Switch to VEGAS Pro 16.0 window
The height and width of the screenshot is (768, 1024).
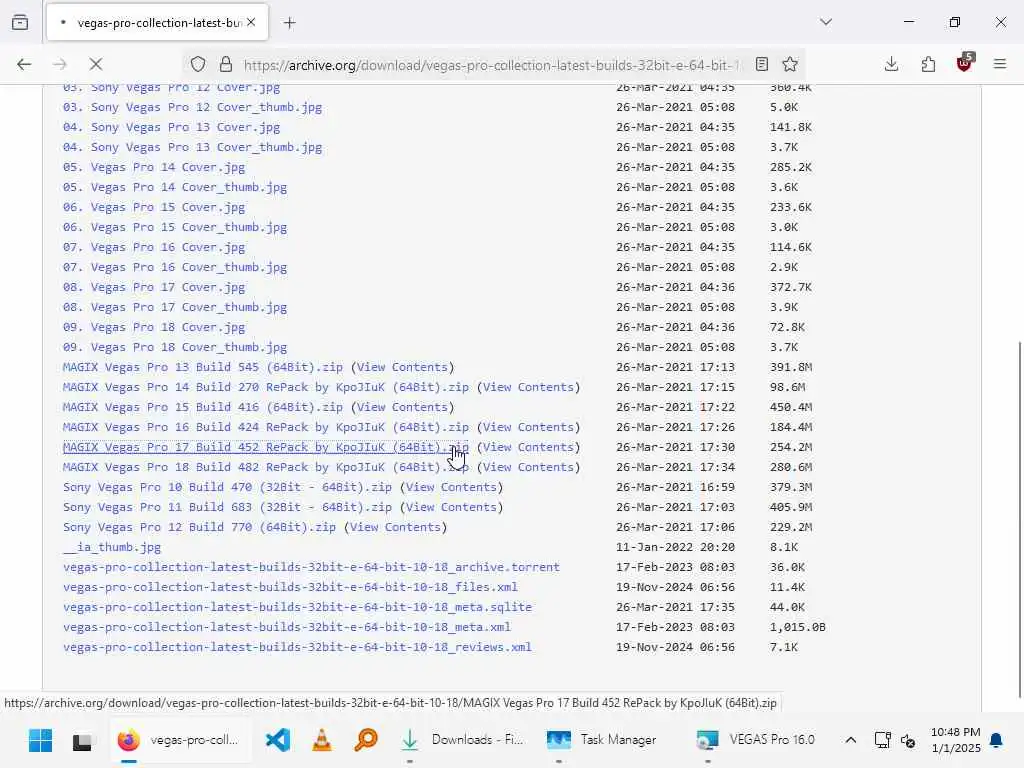pyautogui.click(x=756, y=741)
